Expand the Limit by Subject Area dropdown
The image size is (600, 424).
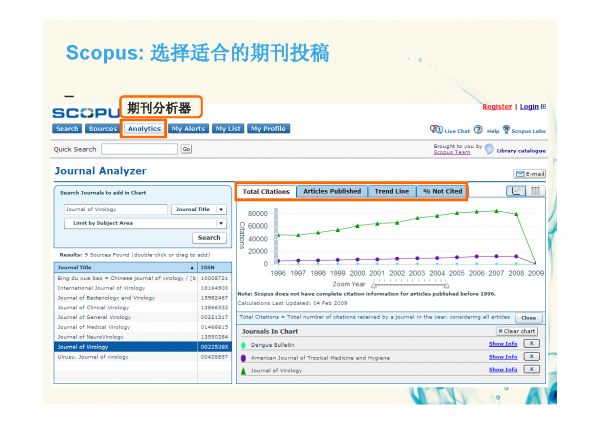tap(145, 223)
